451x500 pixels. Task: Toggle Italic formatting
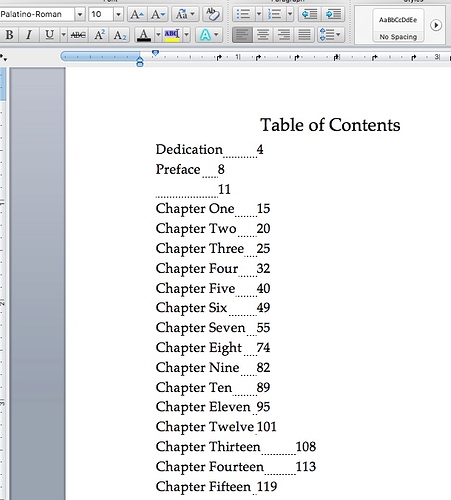[x=29, y=35]
